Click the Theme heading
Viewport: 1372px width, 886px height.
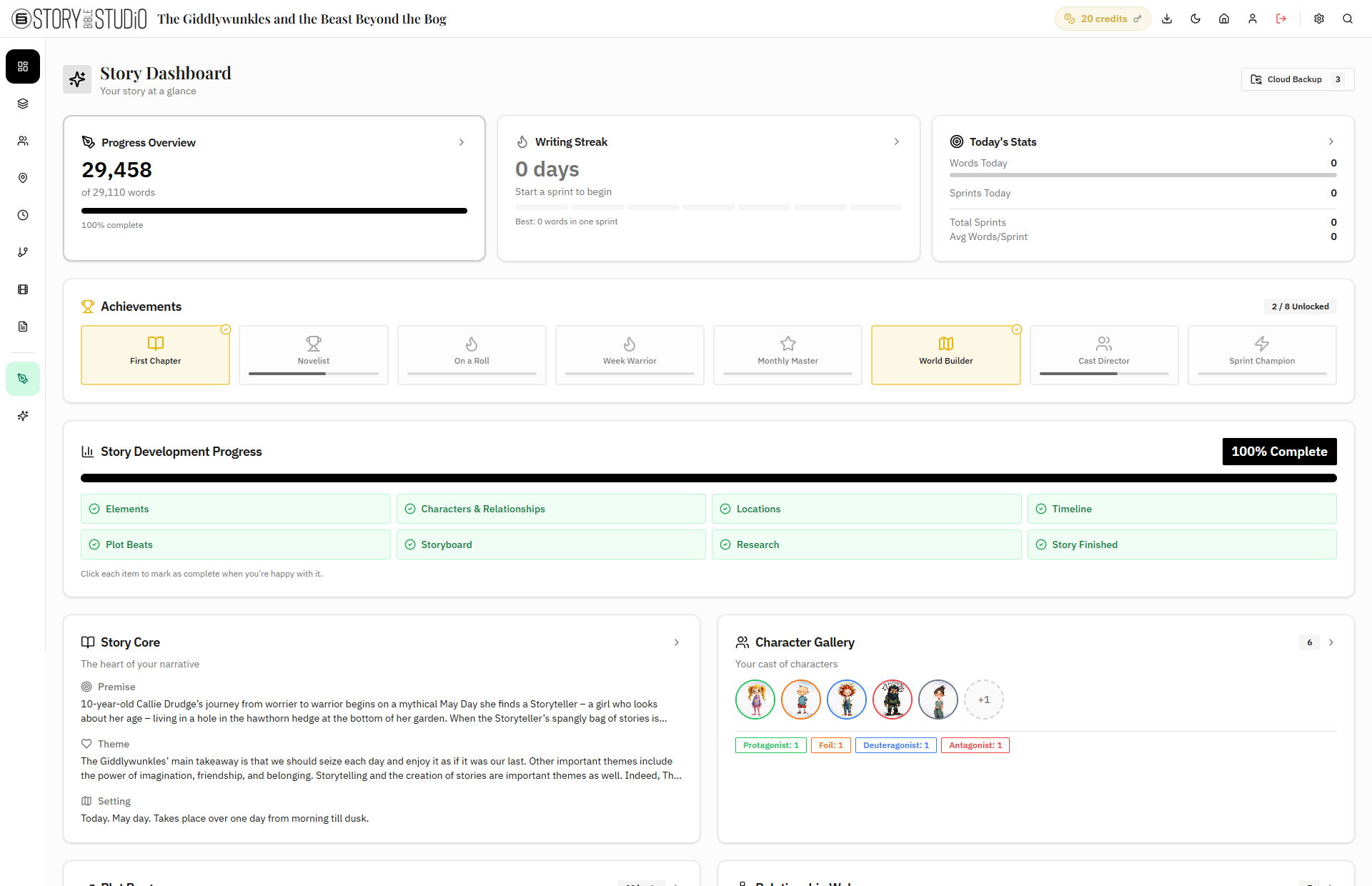pyautogui.click(x=114, y=744)
